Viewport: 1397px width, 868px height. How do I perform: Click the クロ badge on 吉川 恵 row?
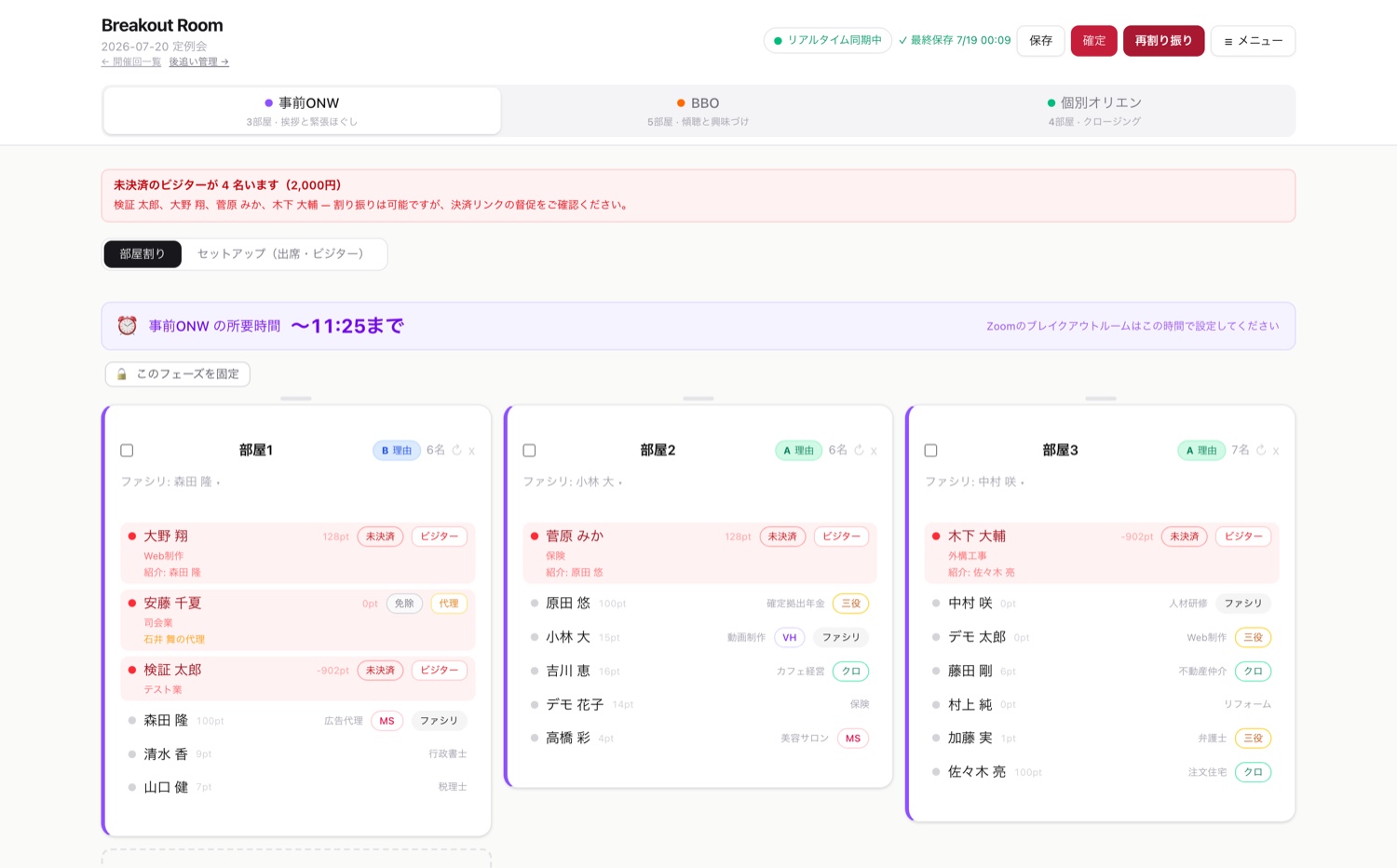coord(851,671)
